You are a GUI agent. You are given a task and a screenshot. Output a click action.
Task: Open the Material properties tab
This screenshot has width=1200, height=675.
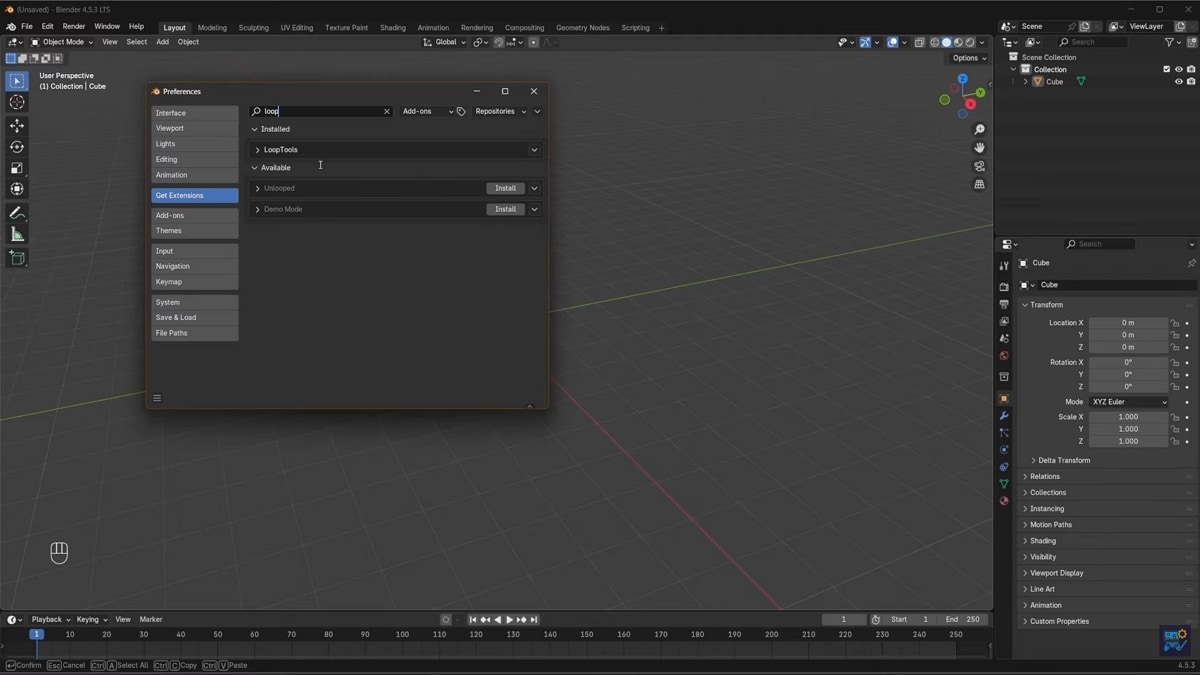pyautogui.click(x=1004, y=501)
